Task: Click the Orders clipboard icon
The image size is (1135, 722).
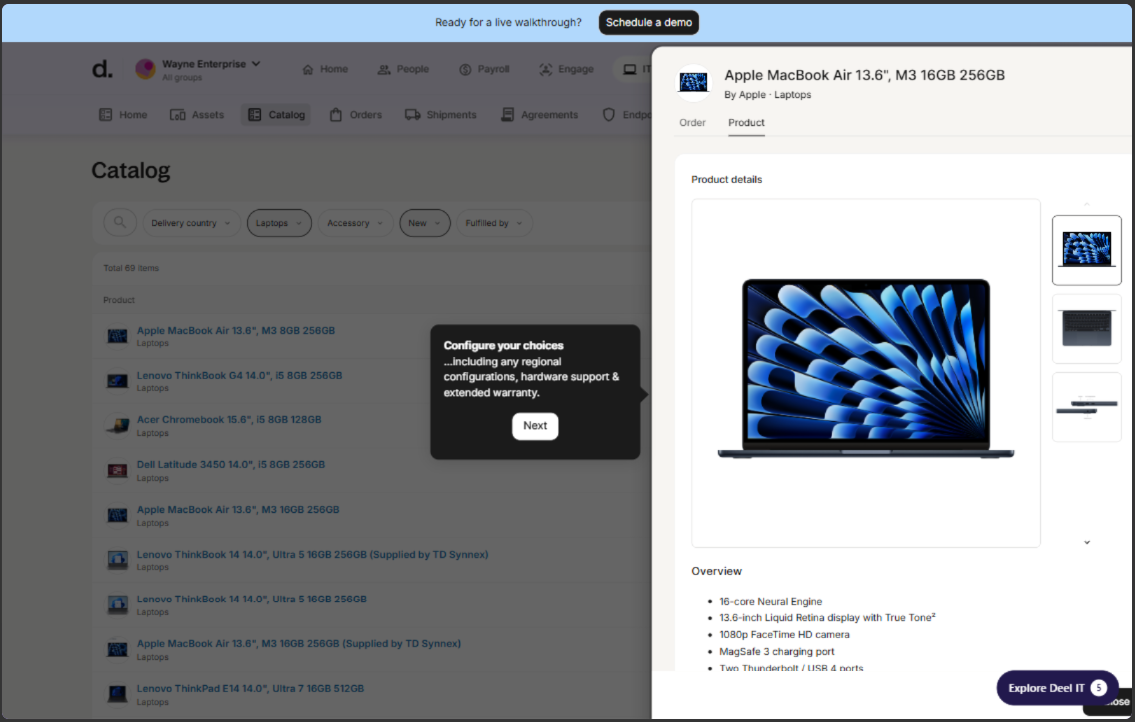Action: 336,115
